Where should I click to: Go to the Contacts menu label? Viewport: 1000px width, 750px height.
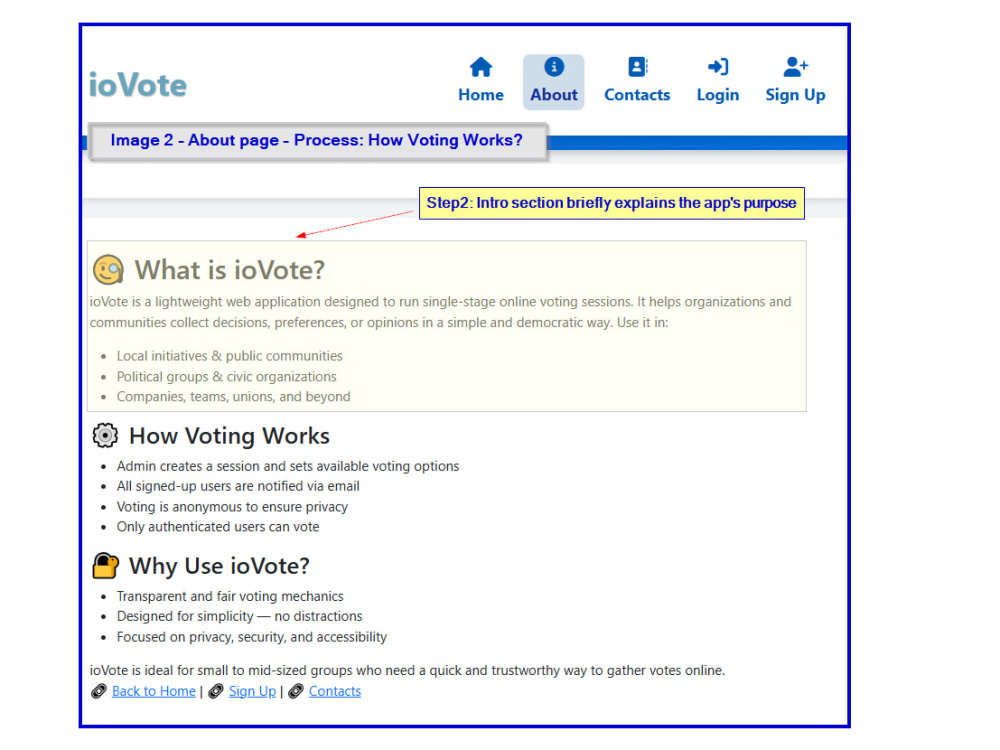637,95
